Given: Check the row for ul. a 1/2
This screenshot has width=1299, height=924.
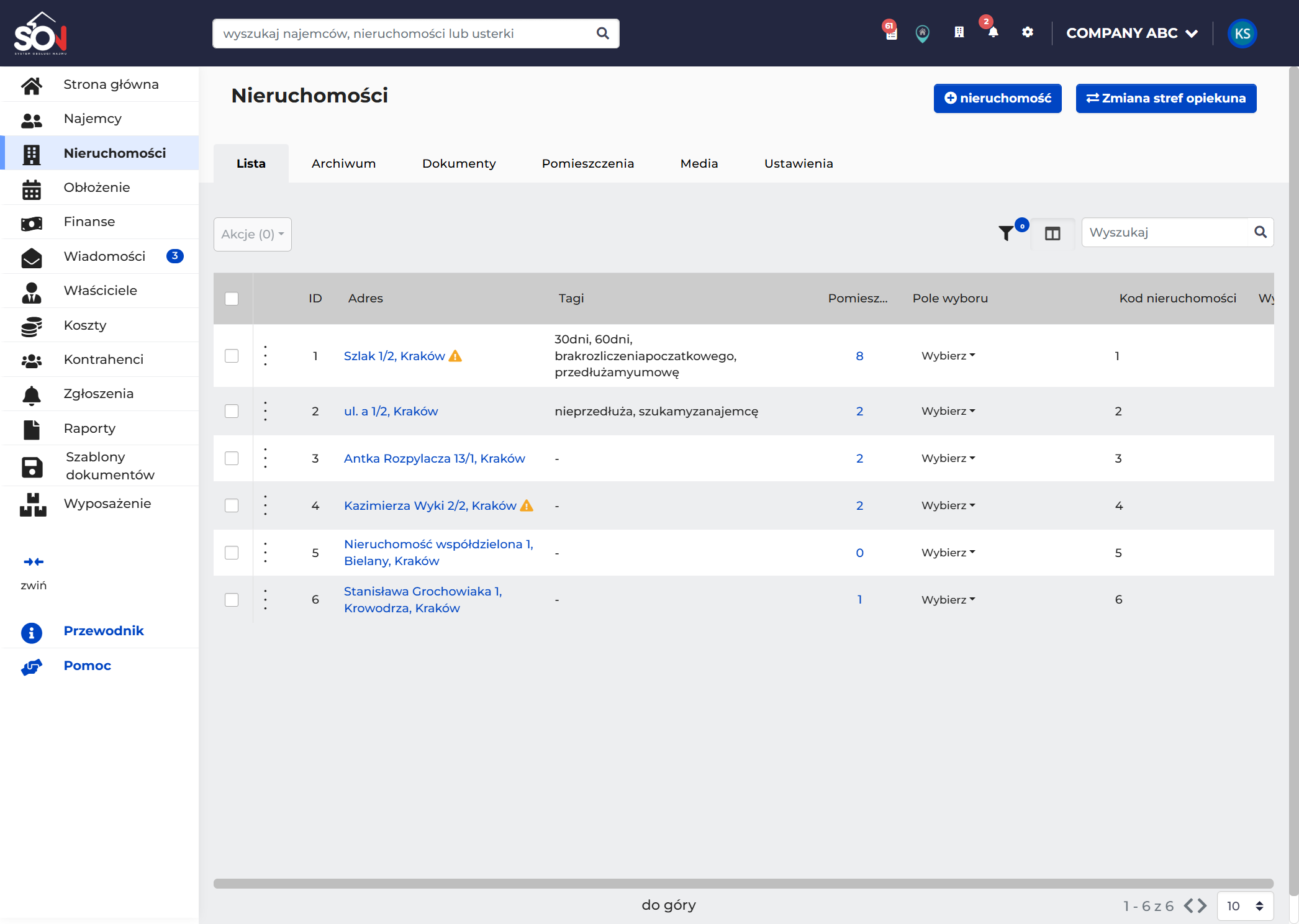Looking at the screenshot, I should 232,411.
